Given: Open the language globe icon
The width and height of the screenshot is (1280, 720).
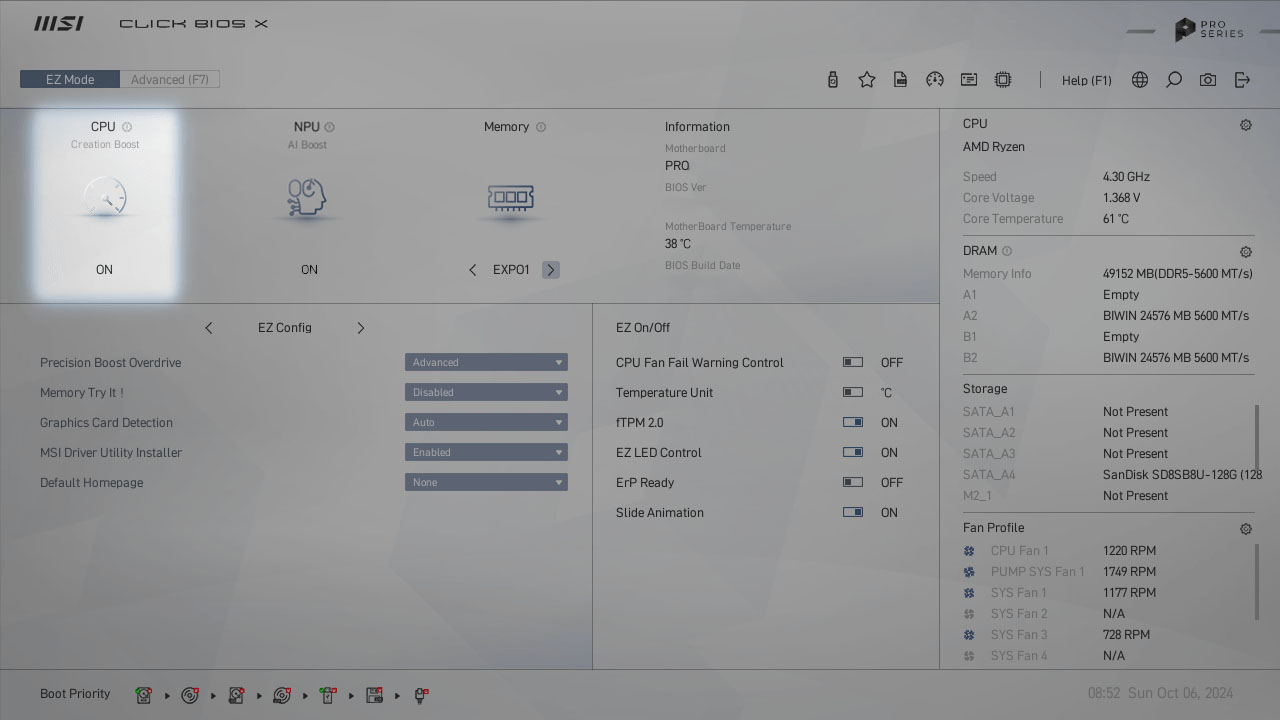Looking at the screenshot, I should [x=1140, y=80].
